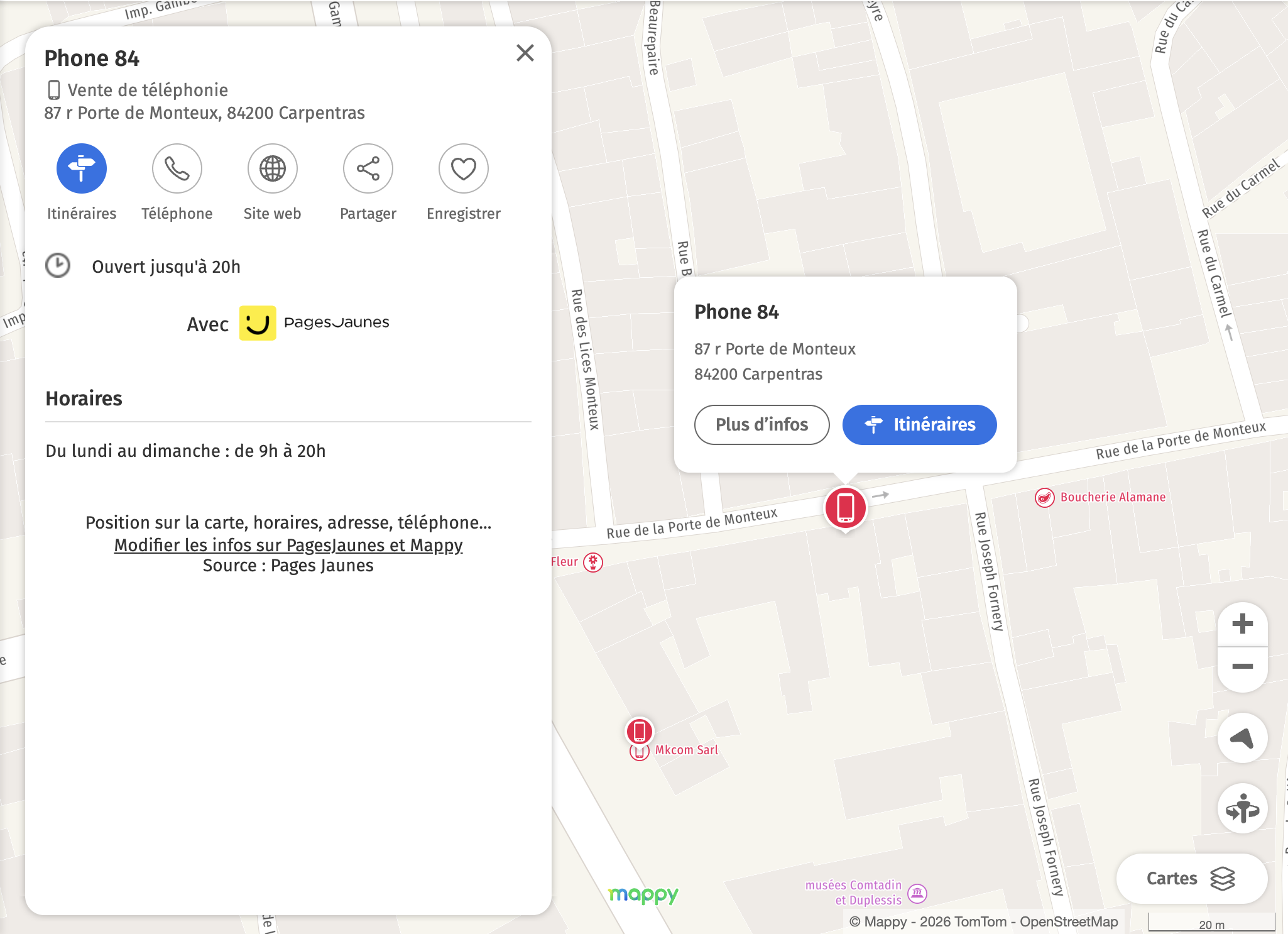The height and width of the screenshot is (934, 1288).
Task: Click the Phone 84 map marker
Action: tap(846, 506)
